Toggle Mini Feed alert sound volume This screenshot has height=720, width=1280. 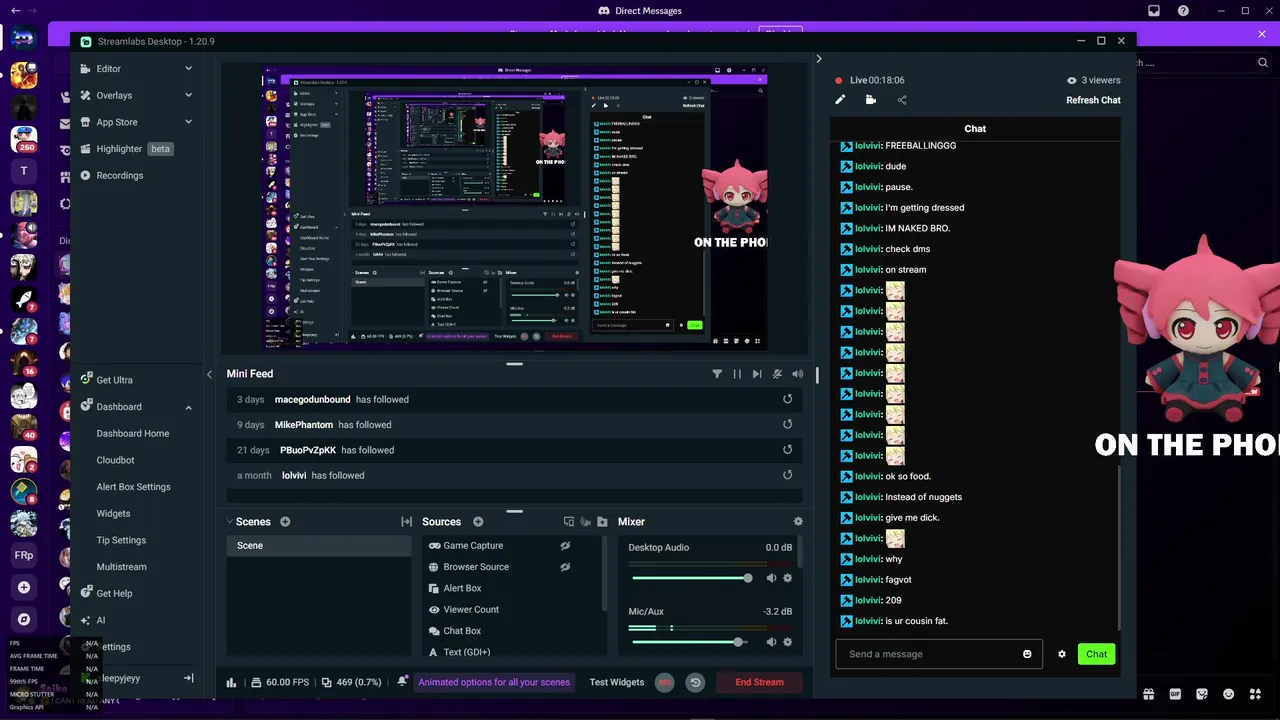[x=797, y=374]
